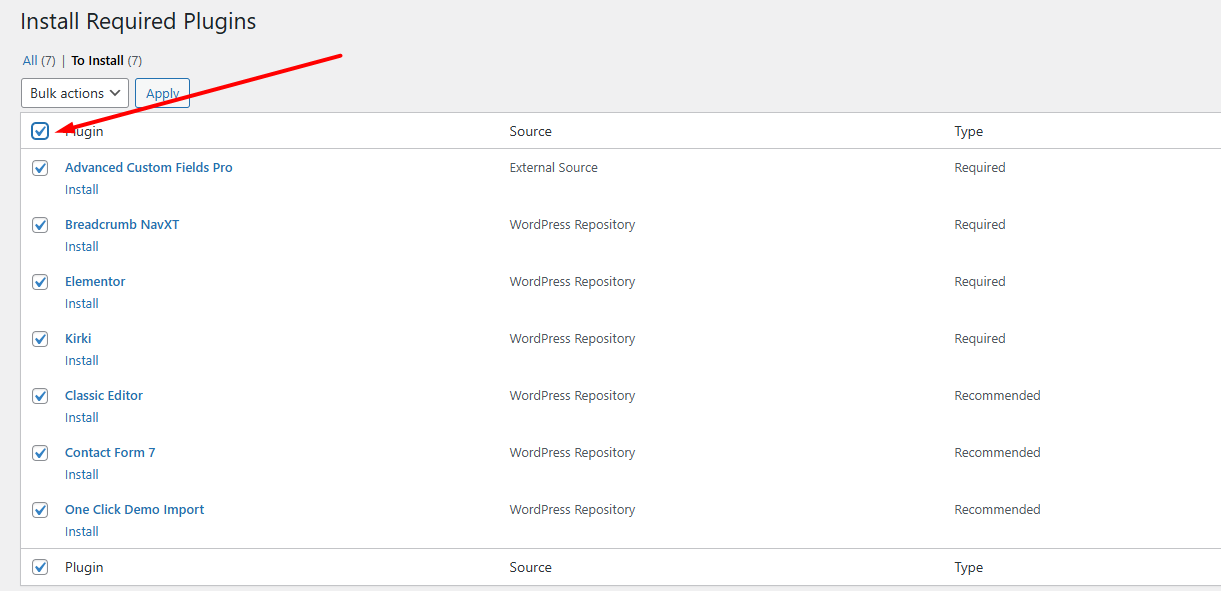Deselect One Click Demo Import checkbox
Viewport: 1221px width, 591px height.
pos(40,510)
